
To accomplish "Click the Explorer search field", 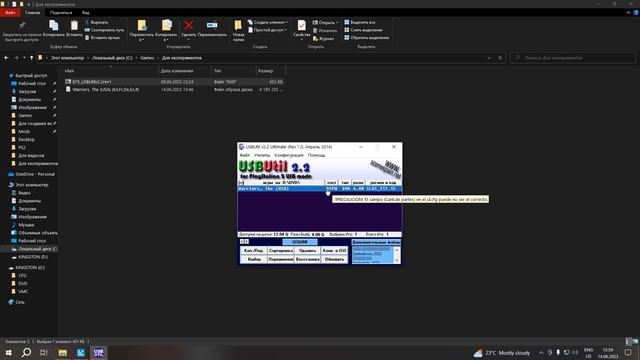I will [573, 58].
